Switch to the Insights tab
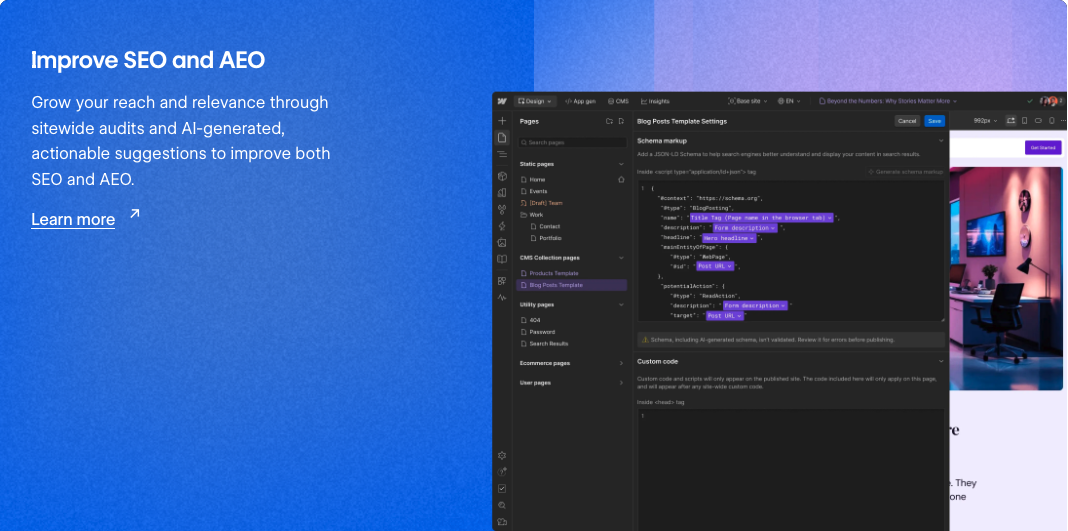Screen dimensions: 1068x531 click(x=655, y=101)
